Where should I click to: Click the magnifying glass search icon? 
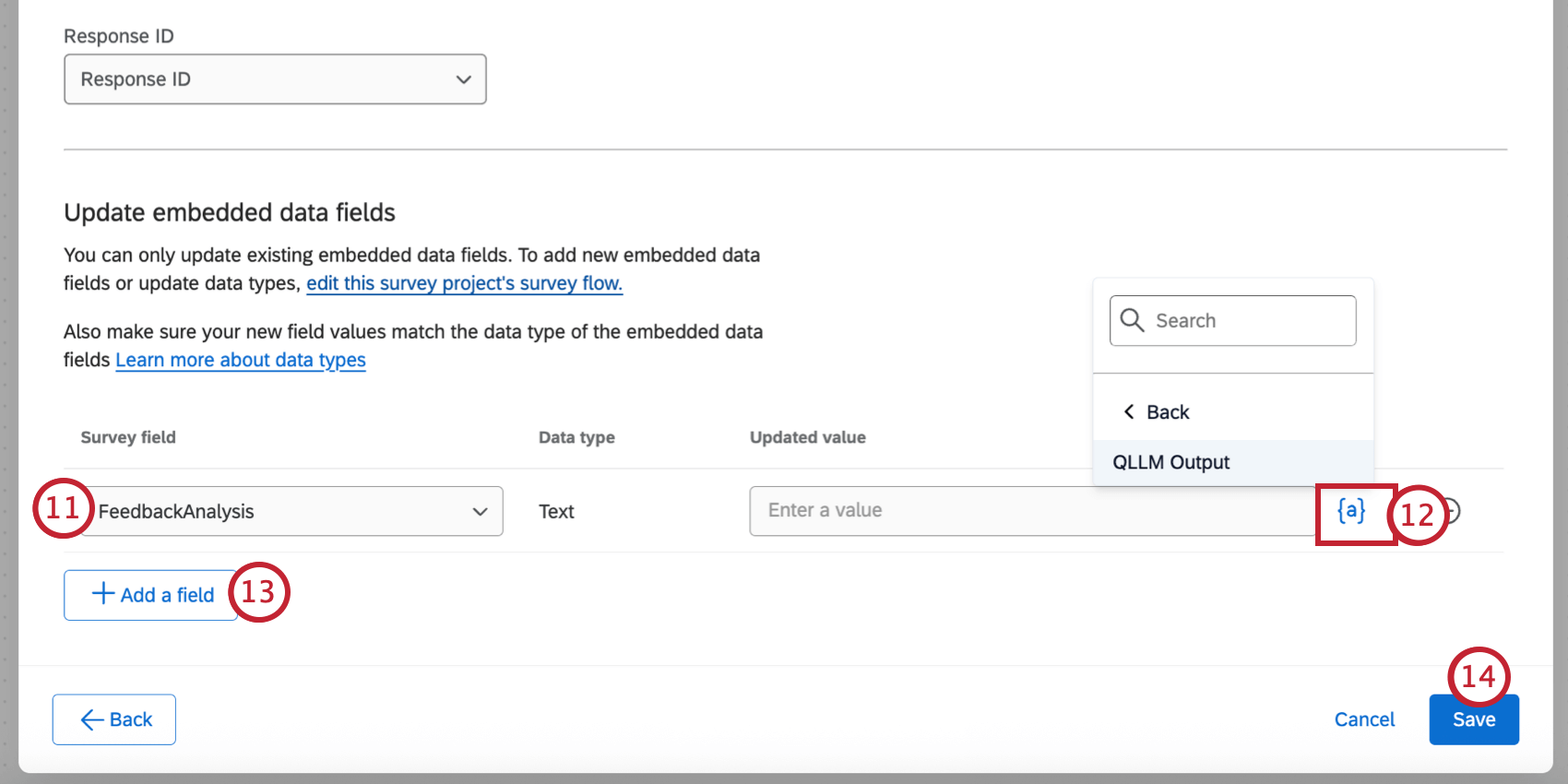(x=1132, y=320)
